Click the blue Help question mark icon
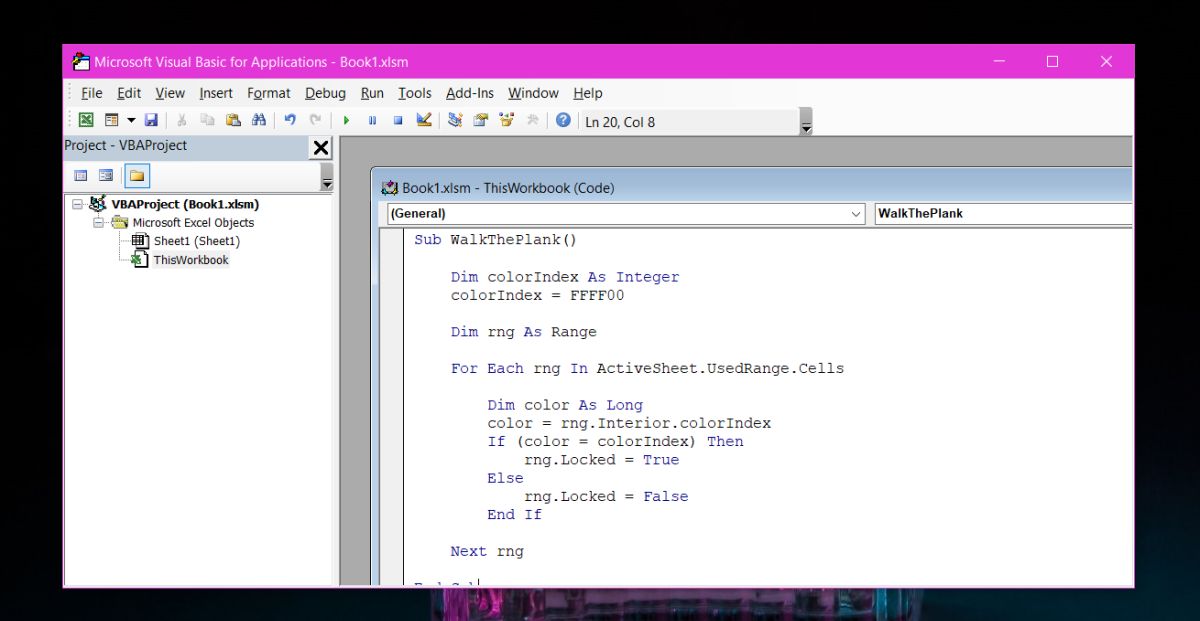 (563, 120)
